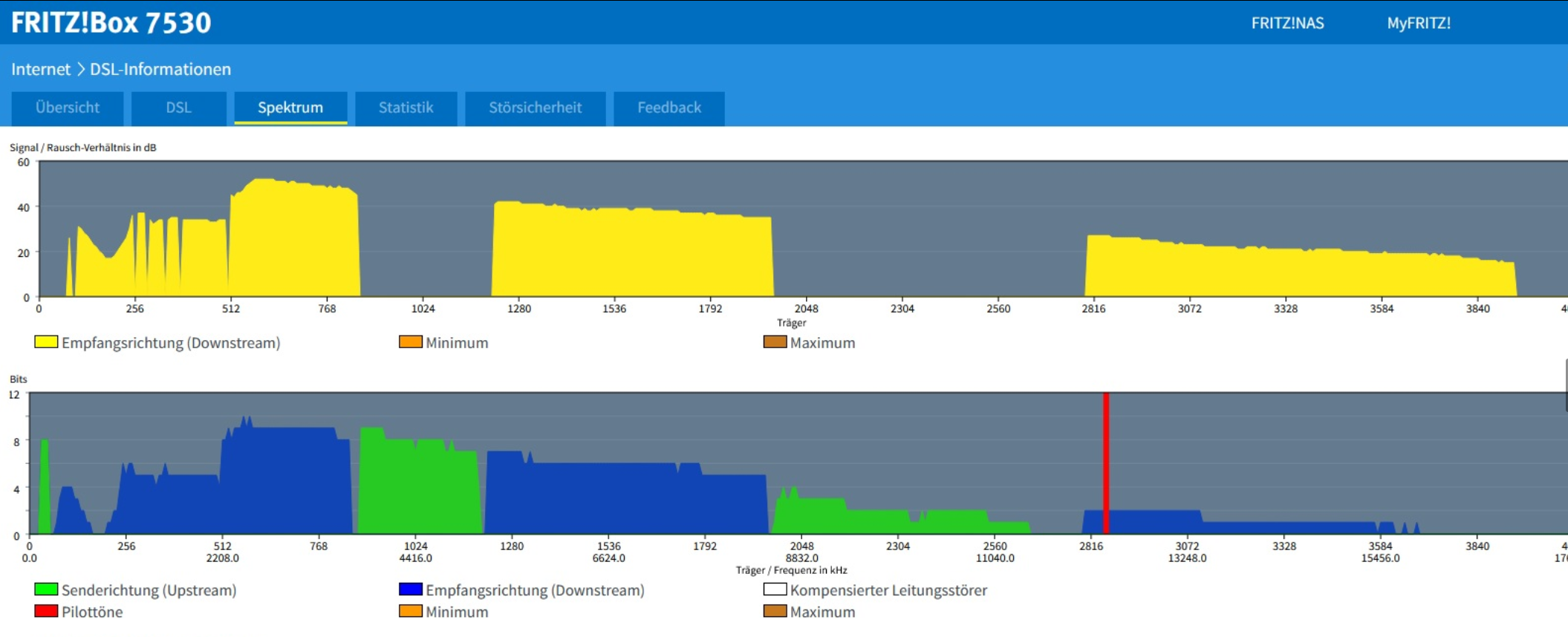Switch to the DSL tab

(x=179, y=108)
